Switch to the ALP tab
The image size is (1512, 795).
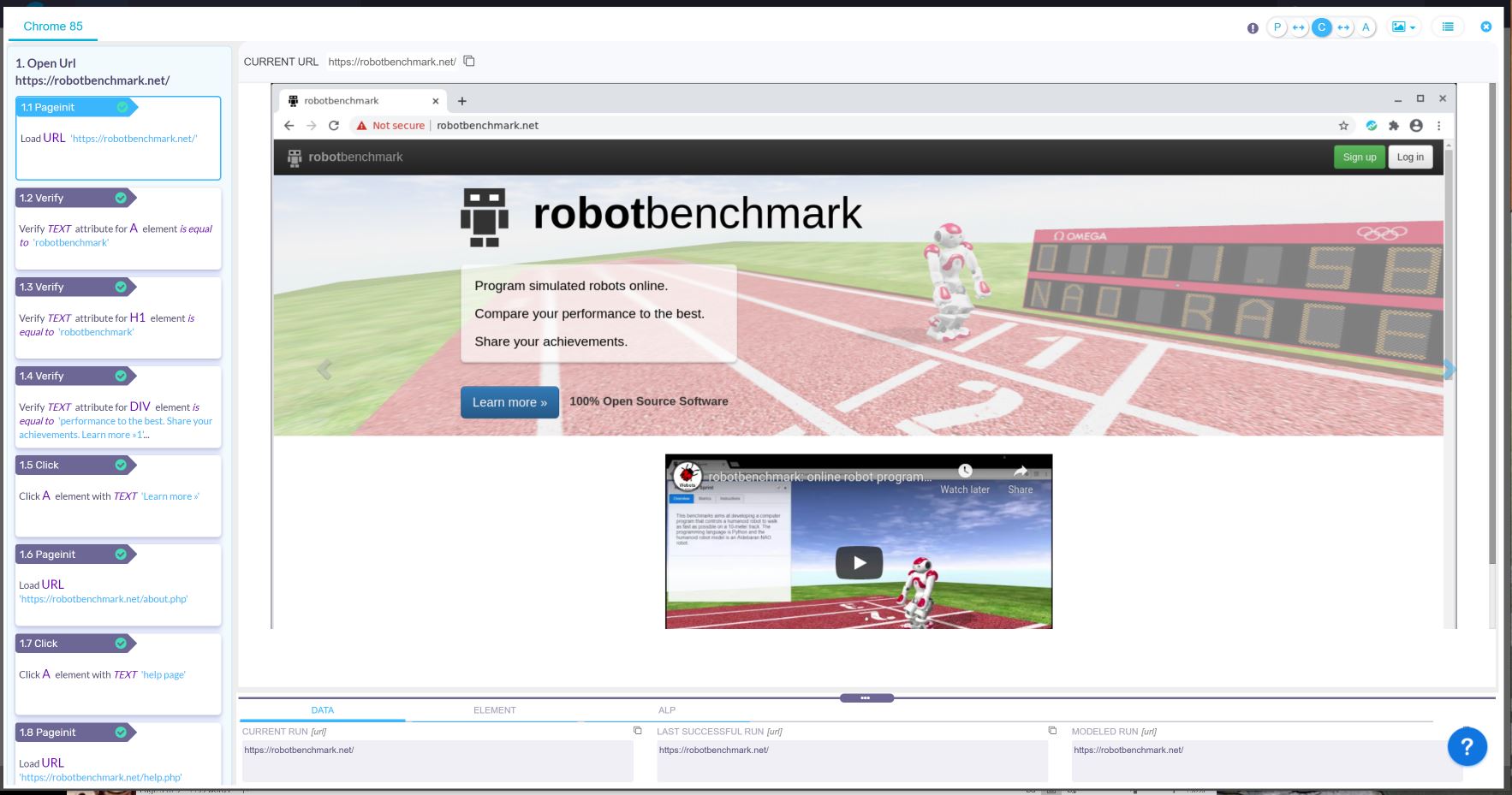(x=667, y=710)
